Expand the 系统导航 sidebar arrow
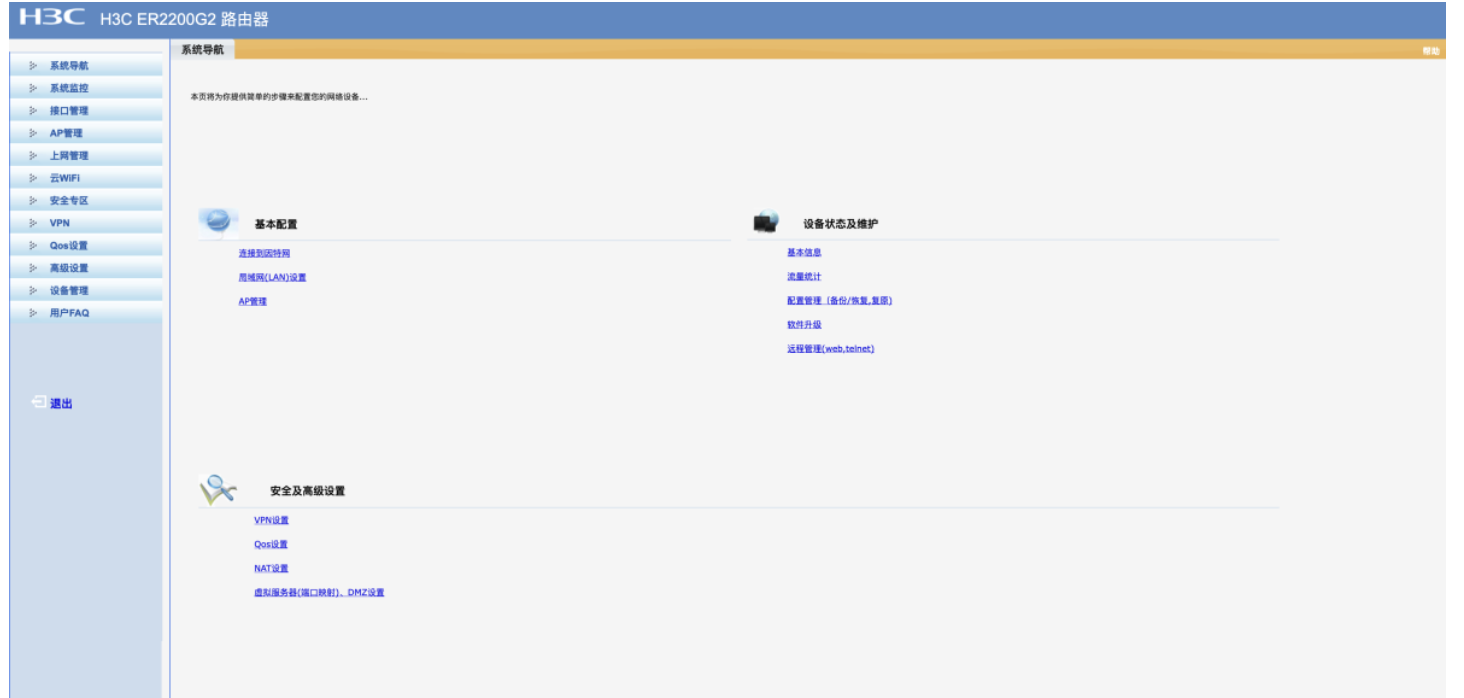 [x=33, y=66]
